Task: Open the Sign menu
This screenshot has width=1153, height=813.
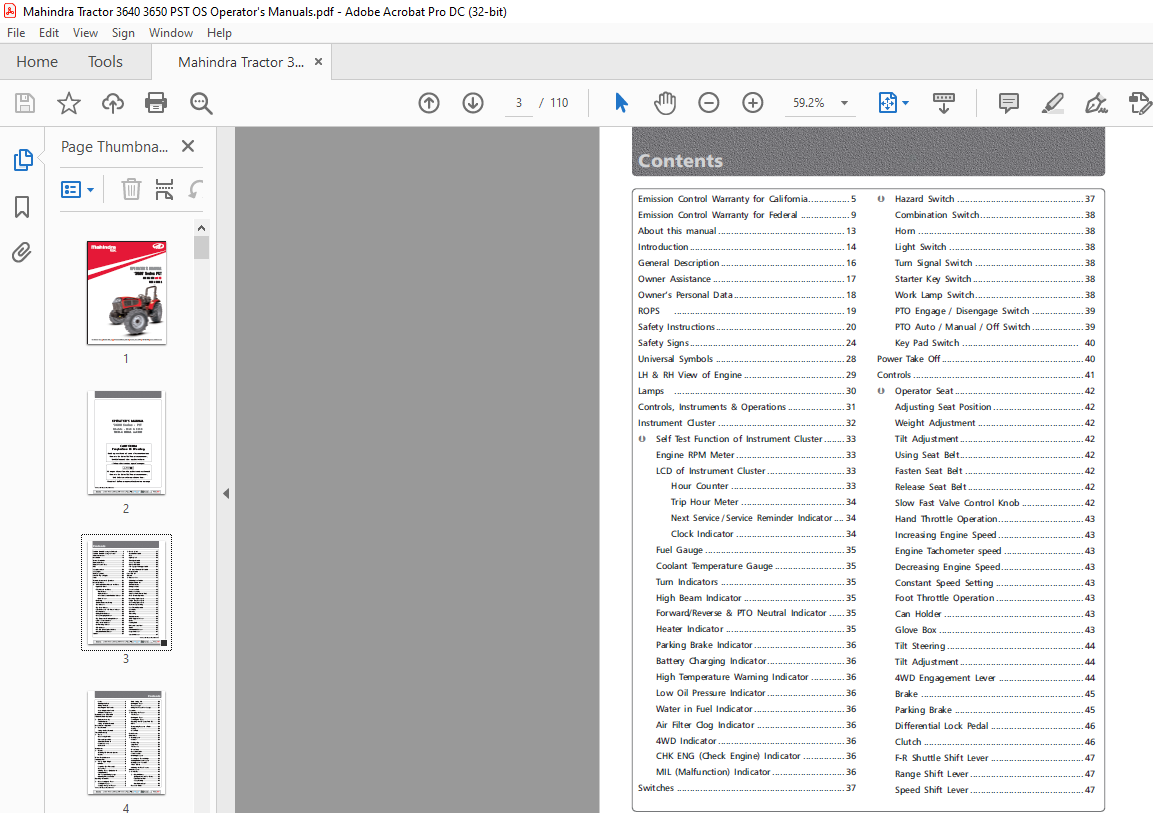Action: pos(124,32)
